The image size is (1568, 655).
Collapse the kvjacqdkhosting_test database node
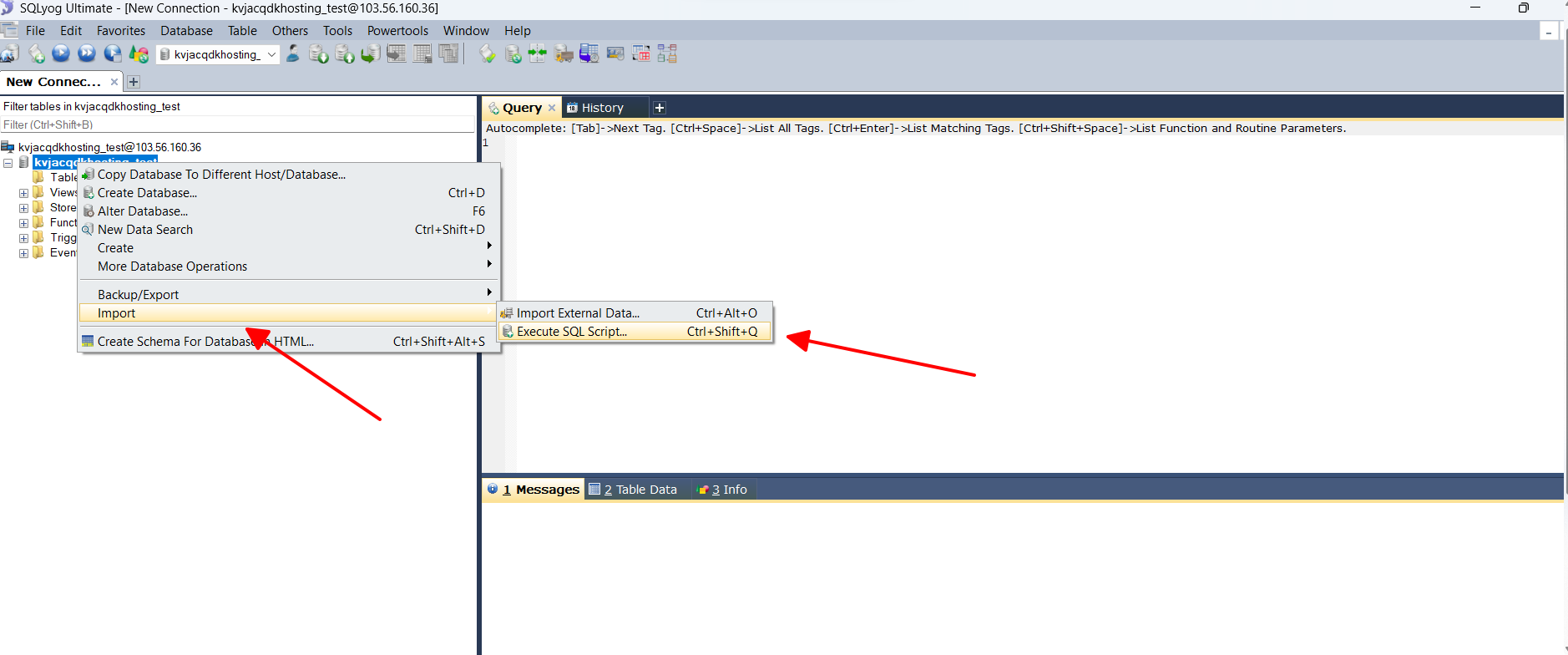pos(8,163)
